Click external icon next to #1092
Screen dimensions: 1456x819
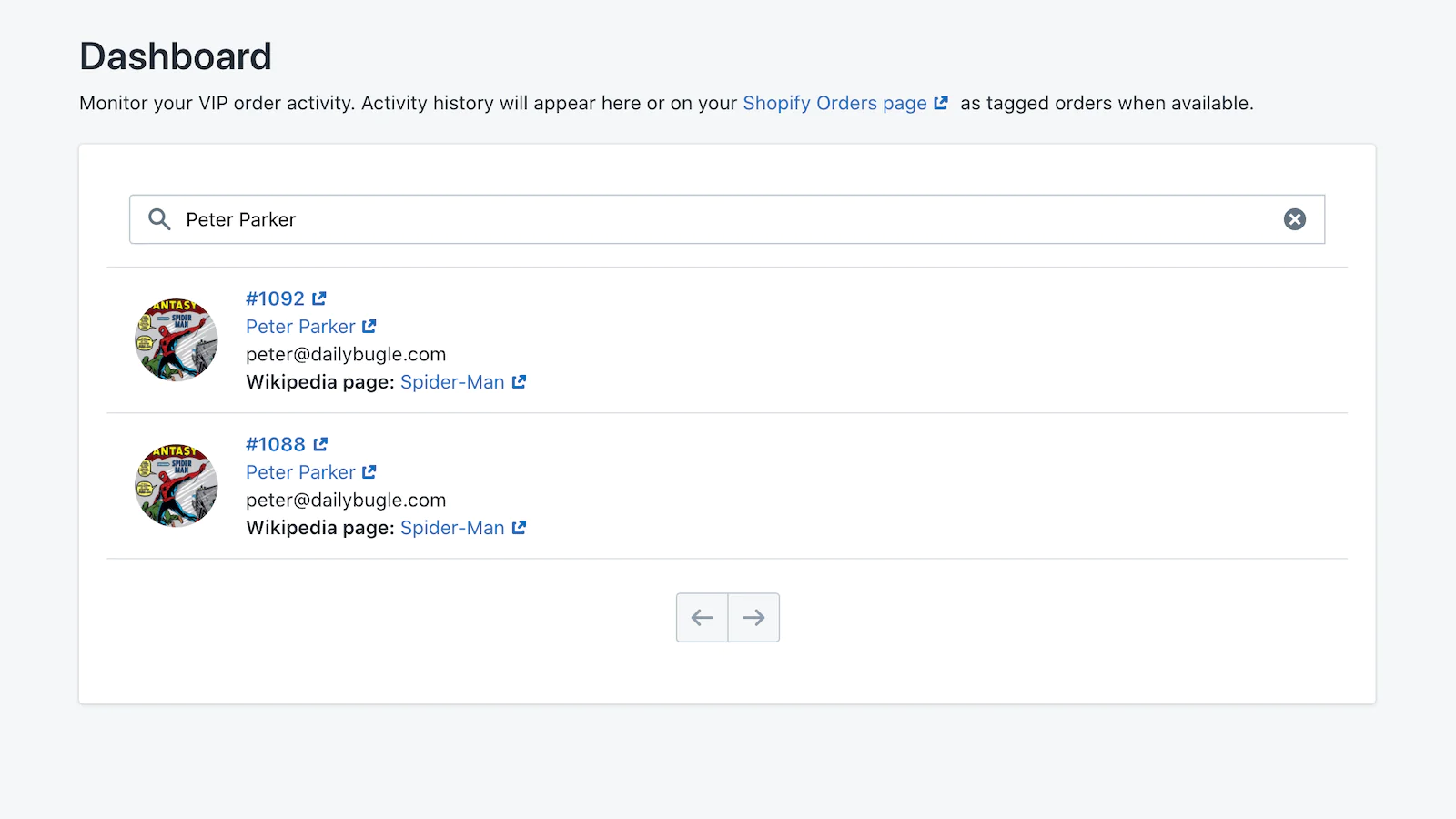[319, 298]
